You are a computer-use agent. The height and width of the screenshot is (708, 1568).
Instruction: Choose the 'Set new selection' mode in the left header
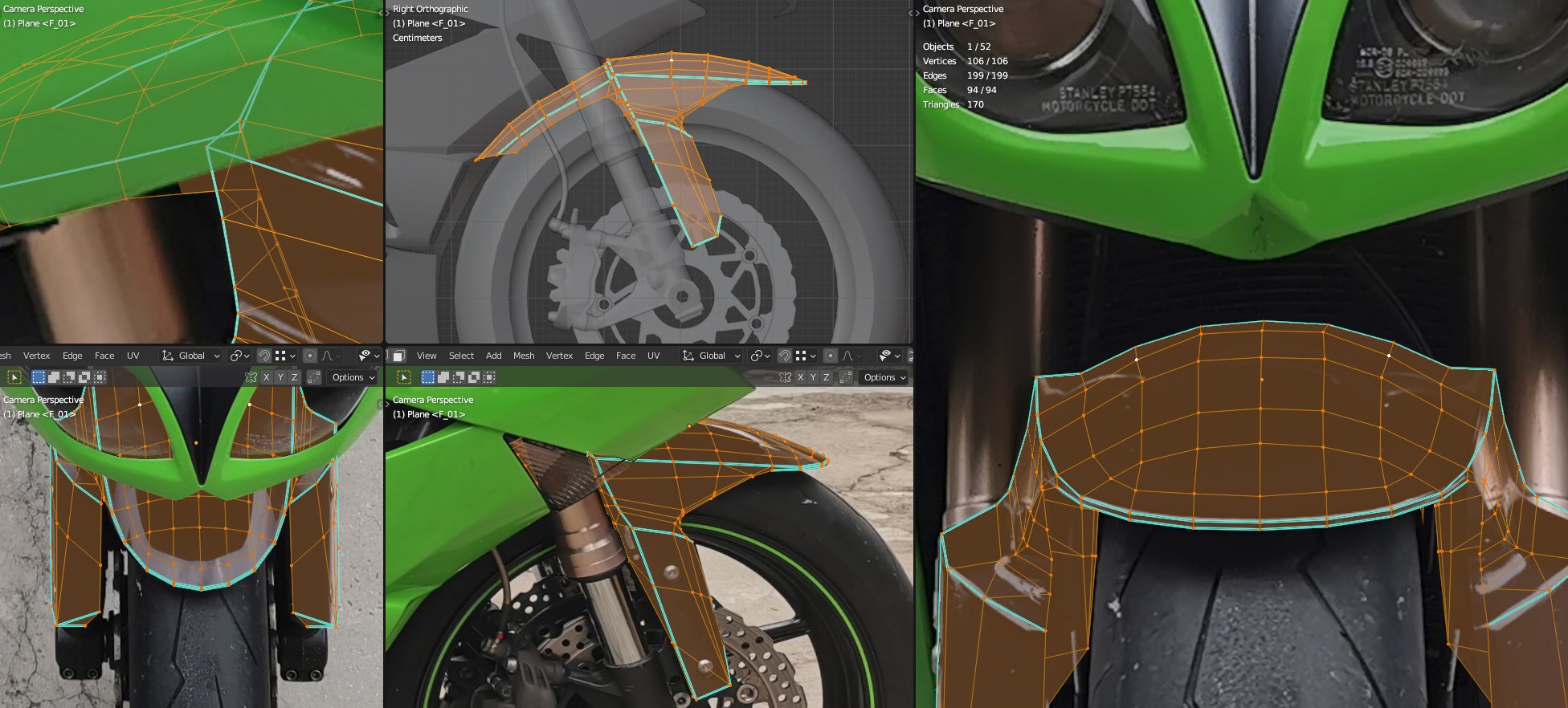pyautogui.click(x=38, y=376)
